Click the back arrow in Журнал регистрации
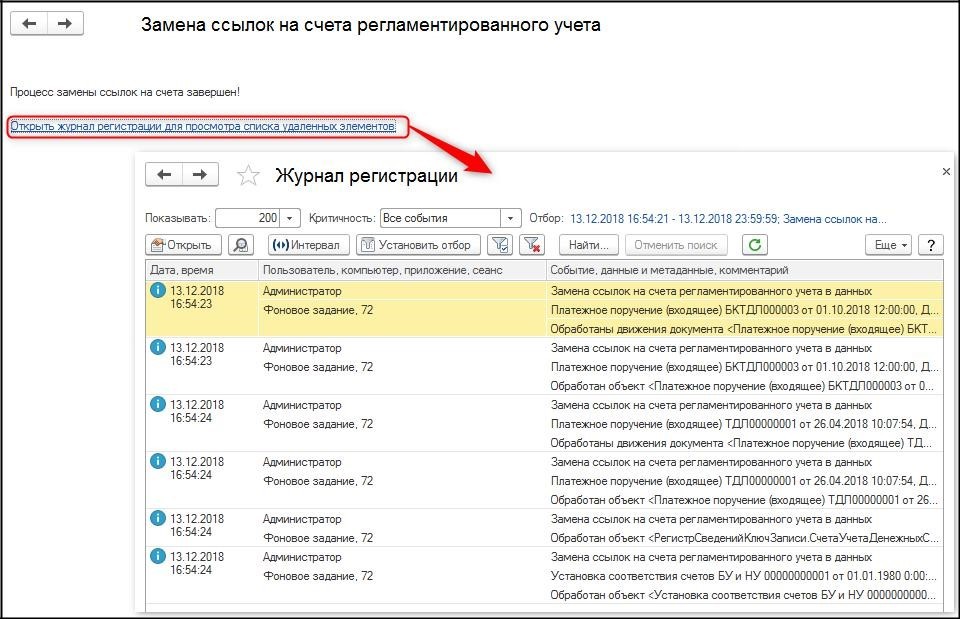Viewport: 960px width, 619px height. click(164, 175)
